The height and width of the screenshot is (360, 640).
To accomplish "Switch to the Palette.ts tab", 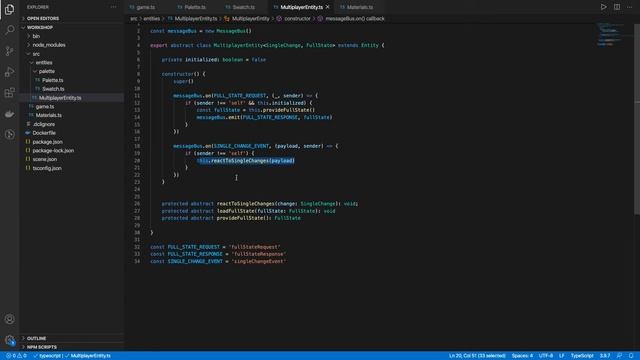I will pos(194,7).
